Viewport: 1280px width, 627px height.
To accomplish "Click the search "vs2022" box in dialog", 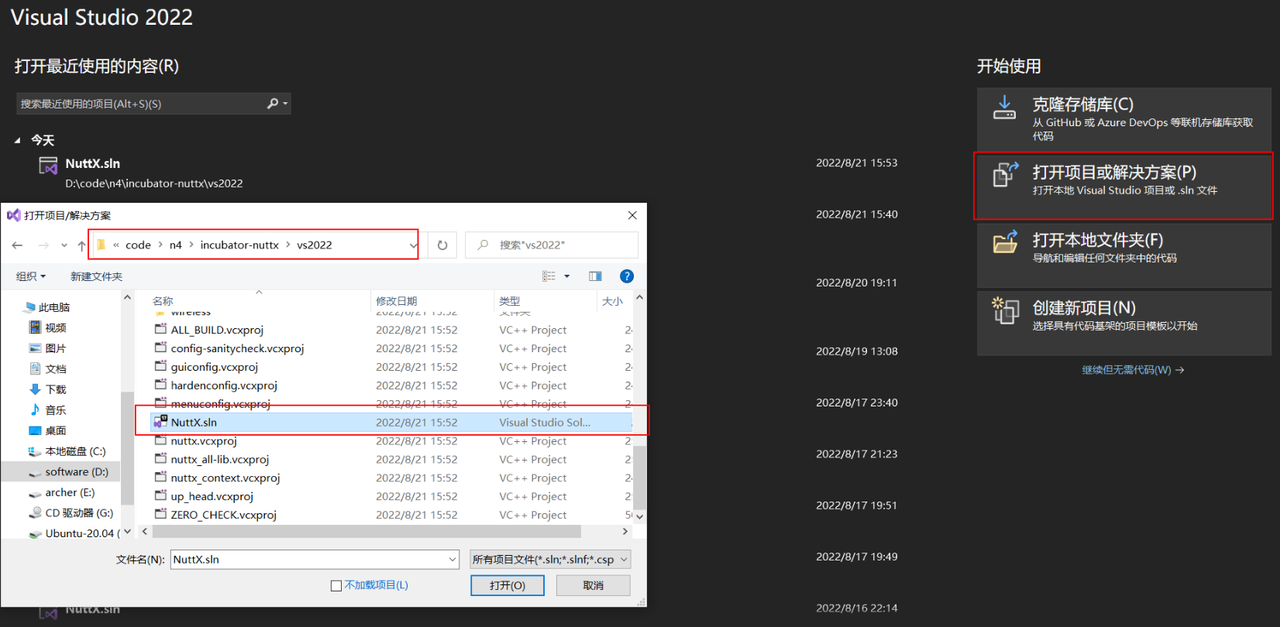I will click(552, 245).
